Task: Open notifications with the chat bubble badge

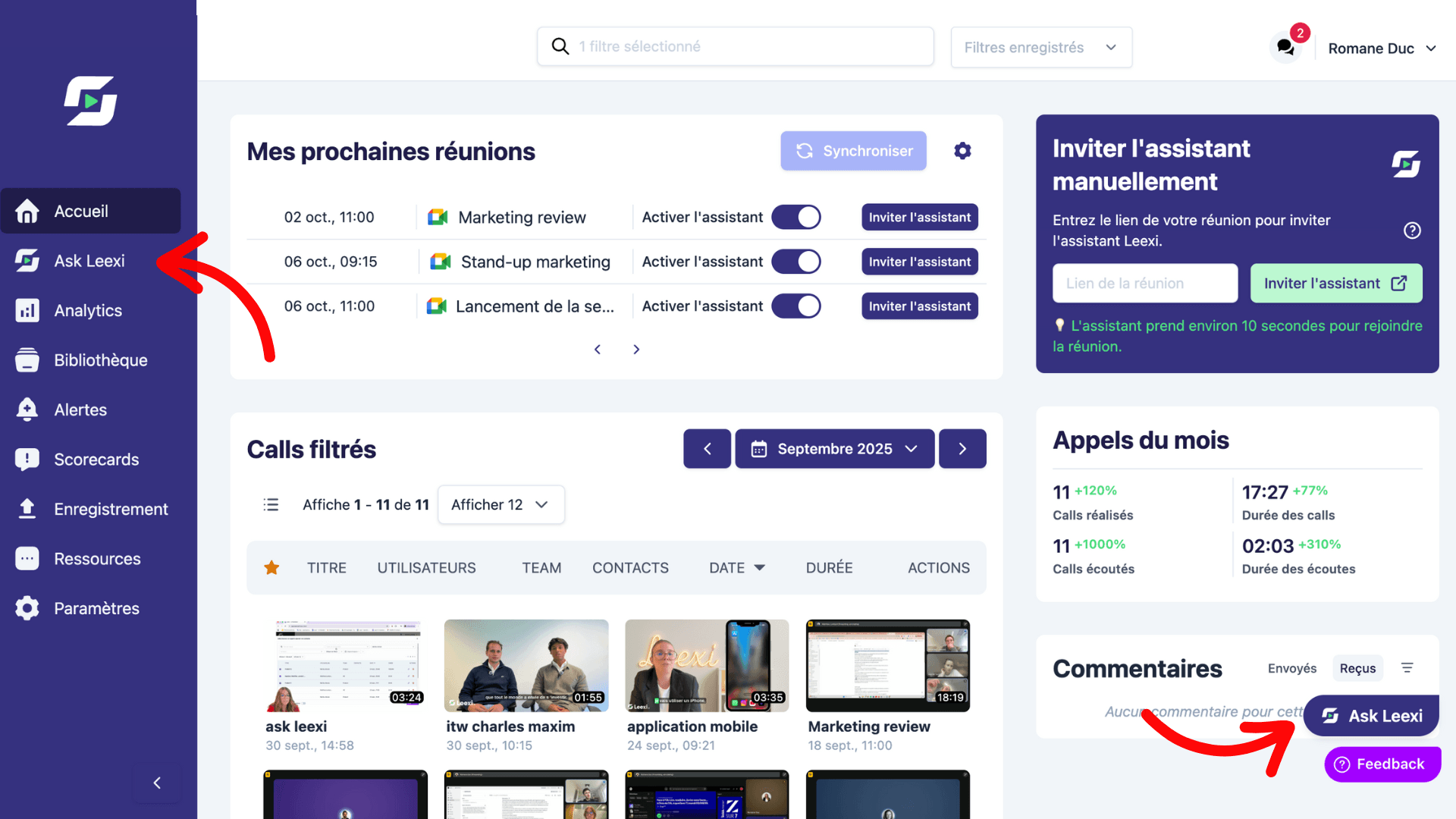Action: tap(1285, 46)
